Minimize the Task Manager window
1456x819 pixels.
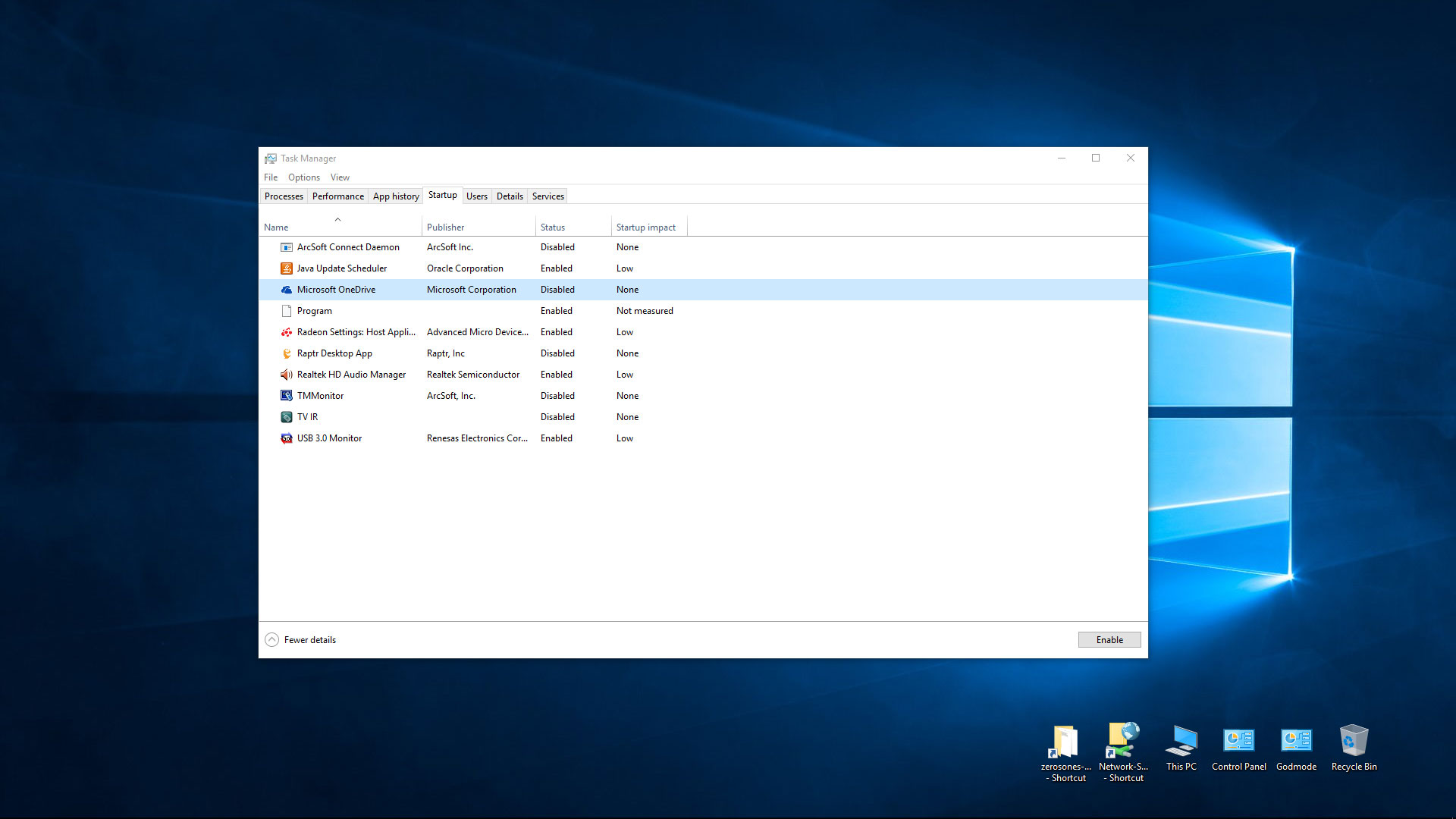pyautogui.click(x=1062, y=158)
